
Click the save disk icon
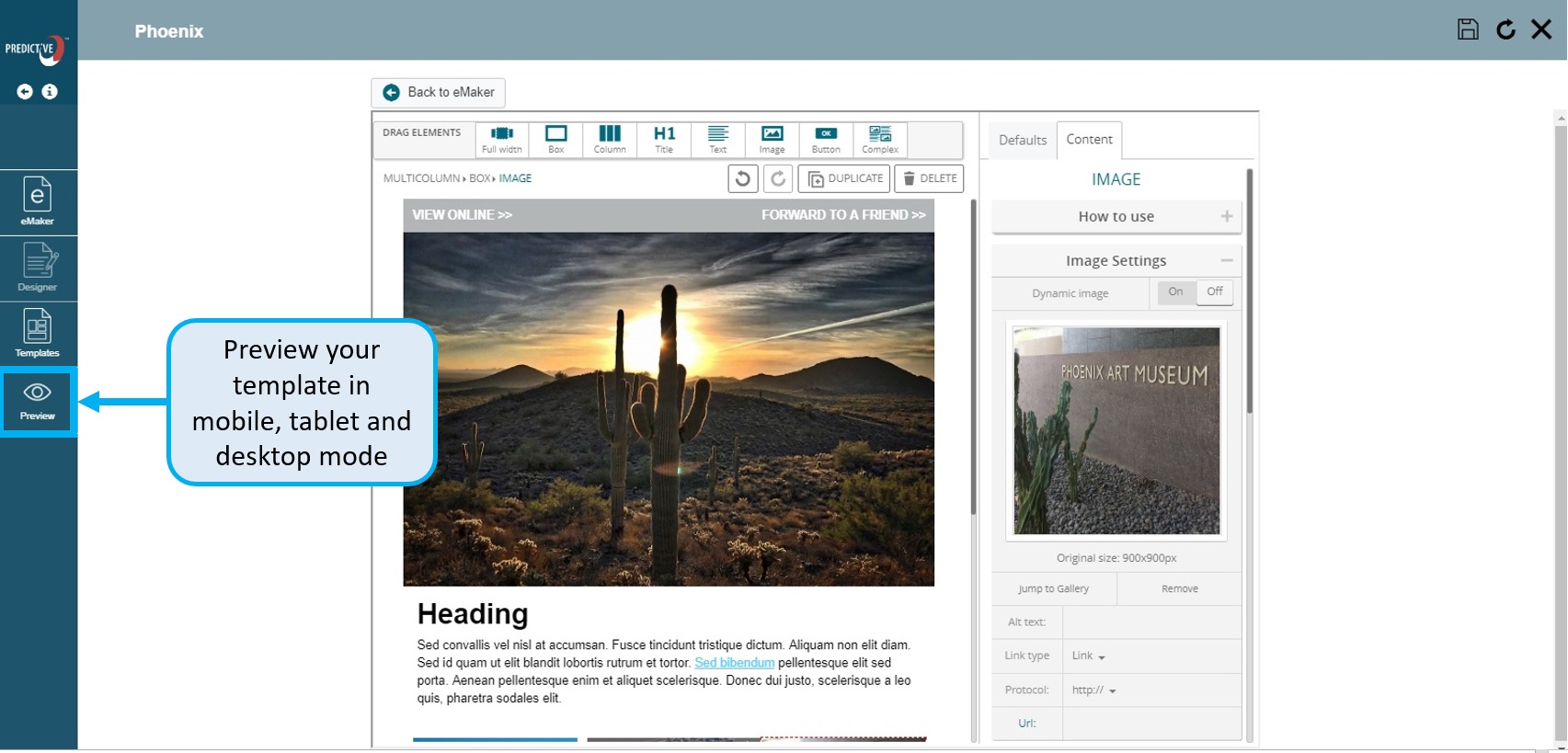1468,29
